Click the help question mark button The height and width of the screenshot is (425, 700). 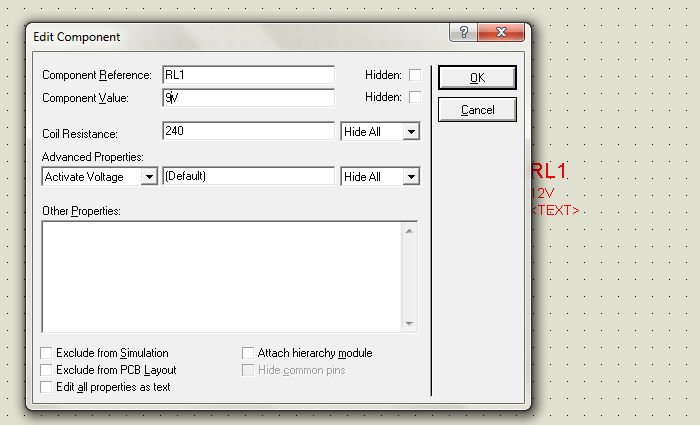pyautogui.click(x=463, y=32)
